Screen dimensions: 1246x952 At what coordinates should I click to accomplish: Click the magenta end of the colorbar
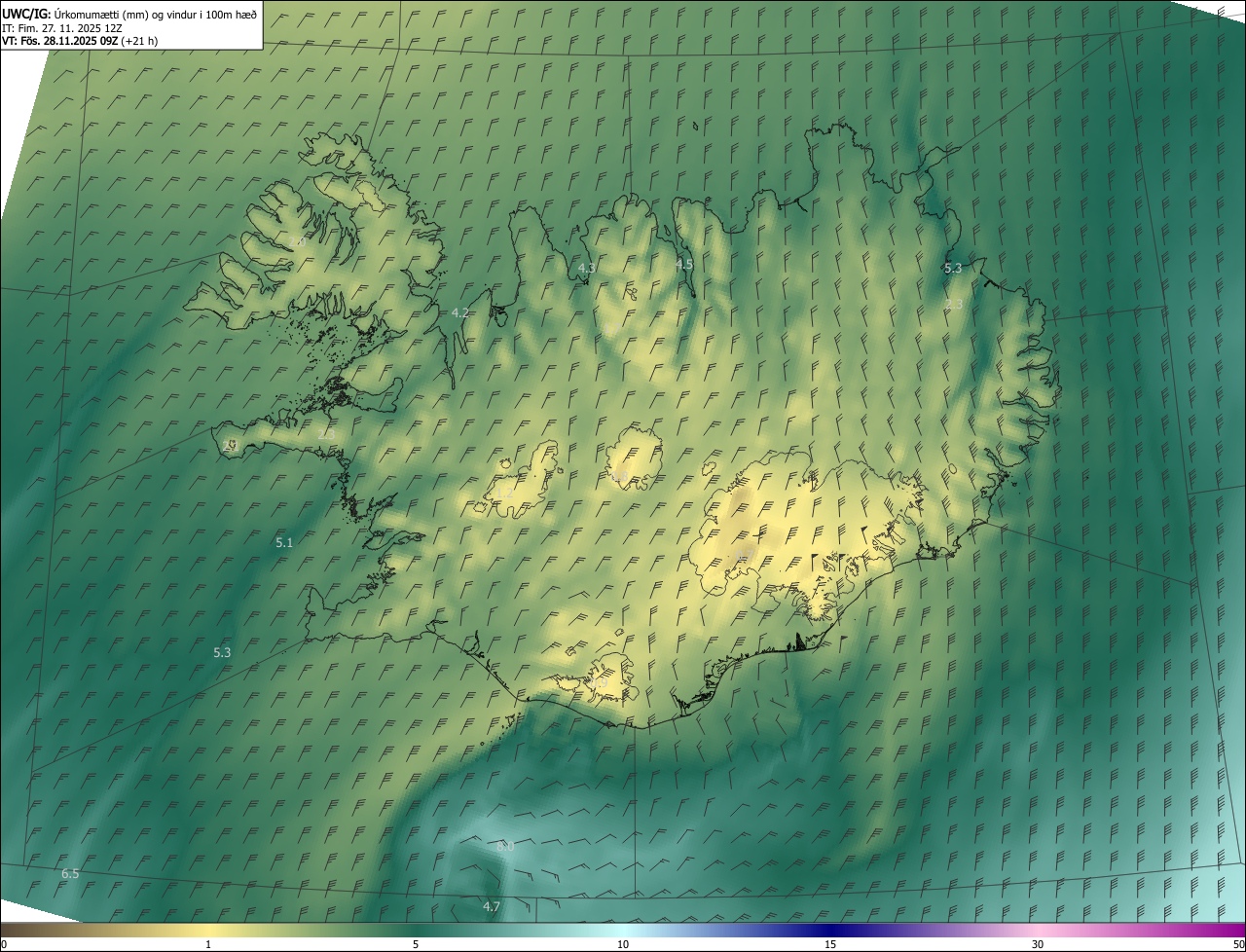[x=1231, y=930]
